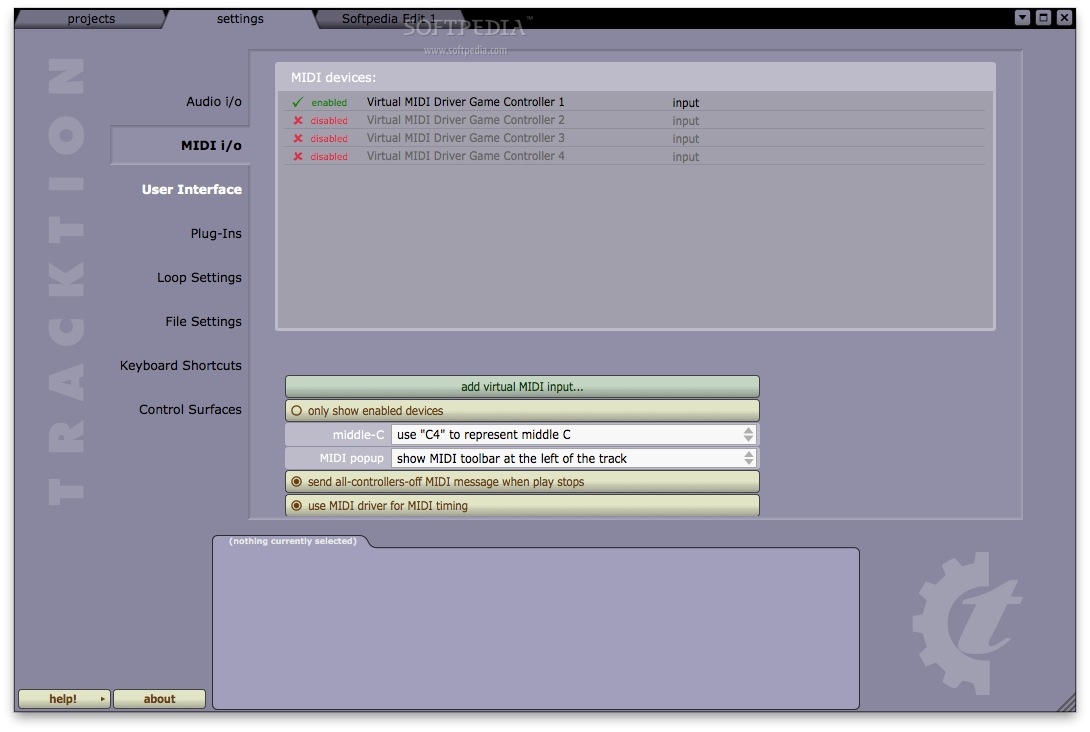
Task: Click the (nothing currently selected) panel tab
Action: coord(293,541)
